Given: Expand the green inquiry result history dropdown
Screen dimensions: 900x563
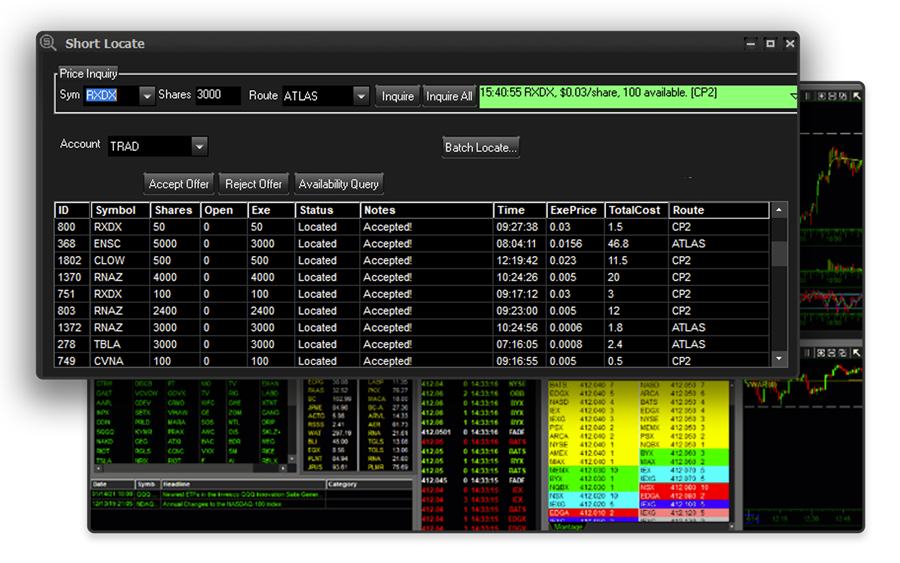Looking at the screenshot, I should (793, 96).
